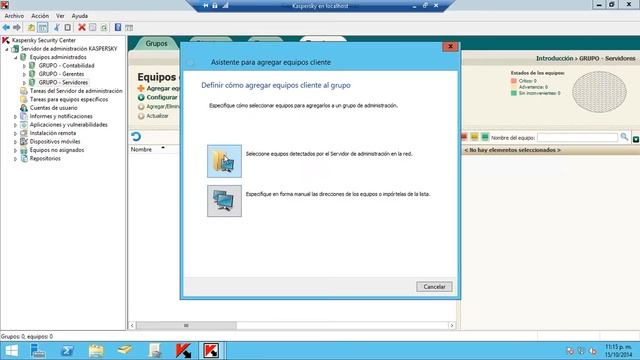640x360 pixels.
Task: Click the action pane toolbar icon
Action: coord(129,27)
